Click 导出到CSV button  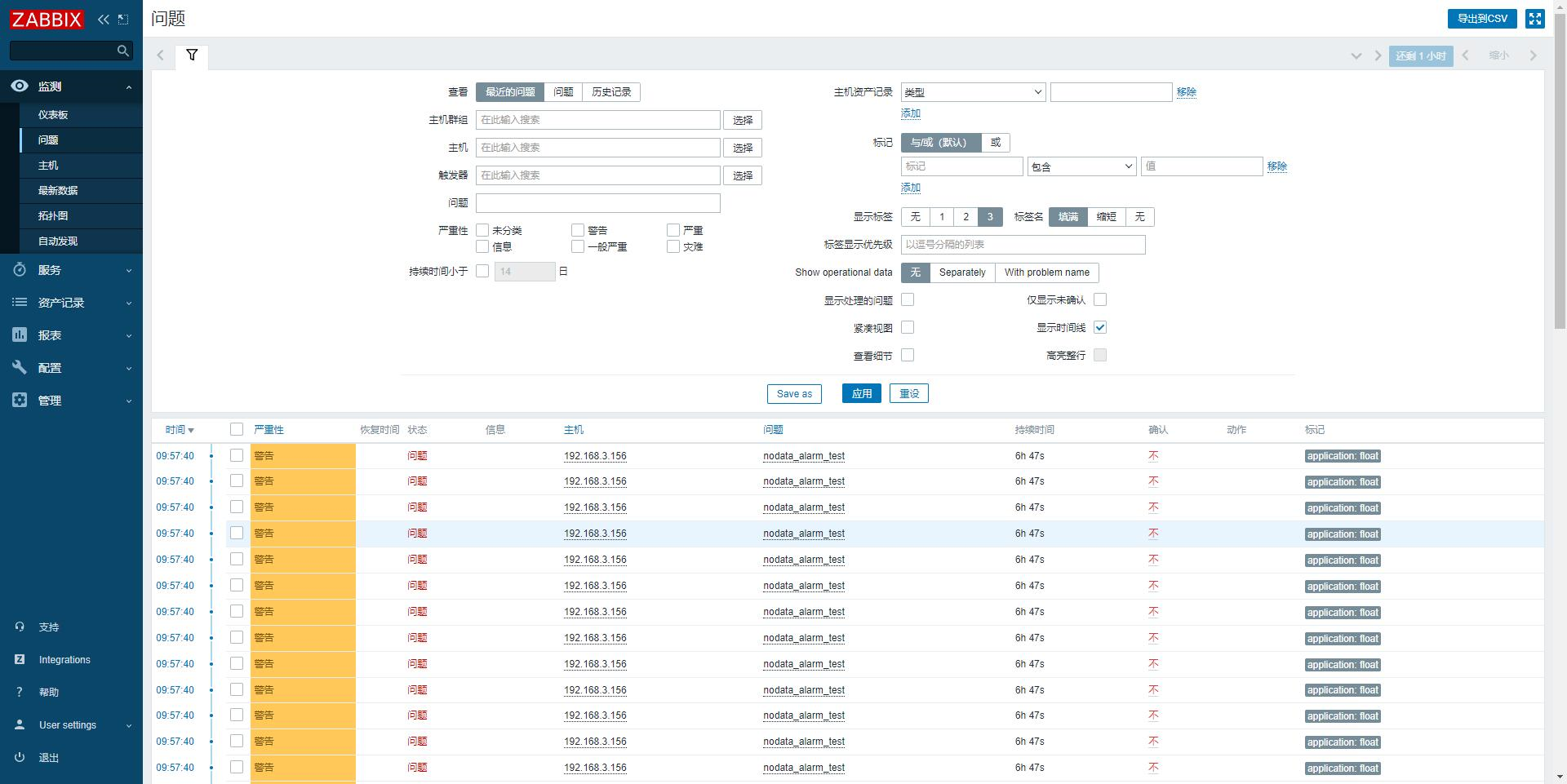[1482, 19]
